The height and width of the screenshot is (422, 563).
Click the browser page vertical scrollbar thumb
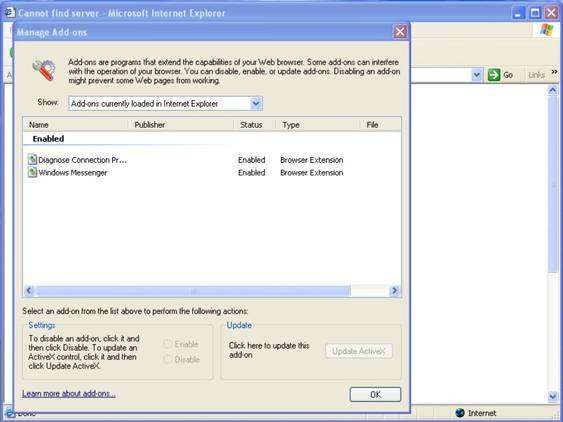tap(553, 184)
